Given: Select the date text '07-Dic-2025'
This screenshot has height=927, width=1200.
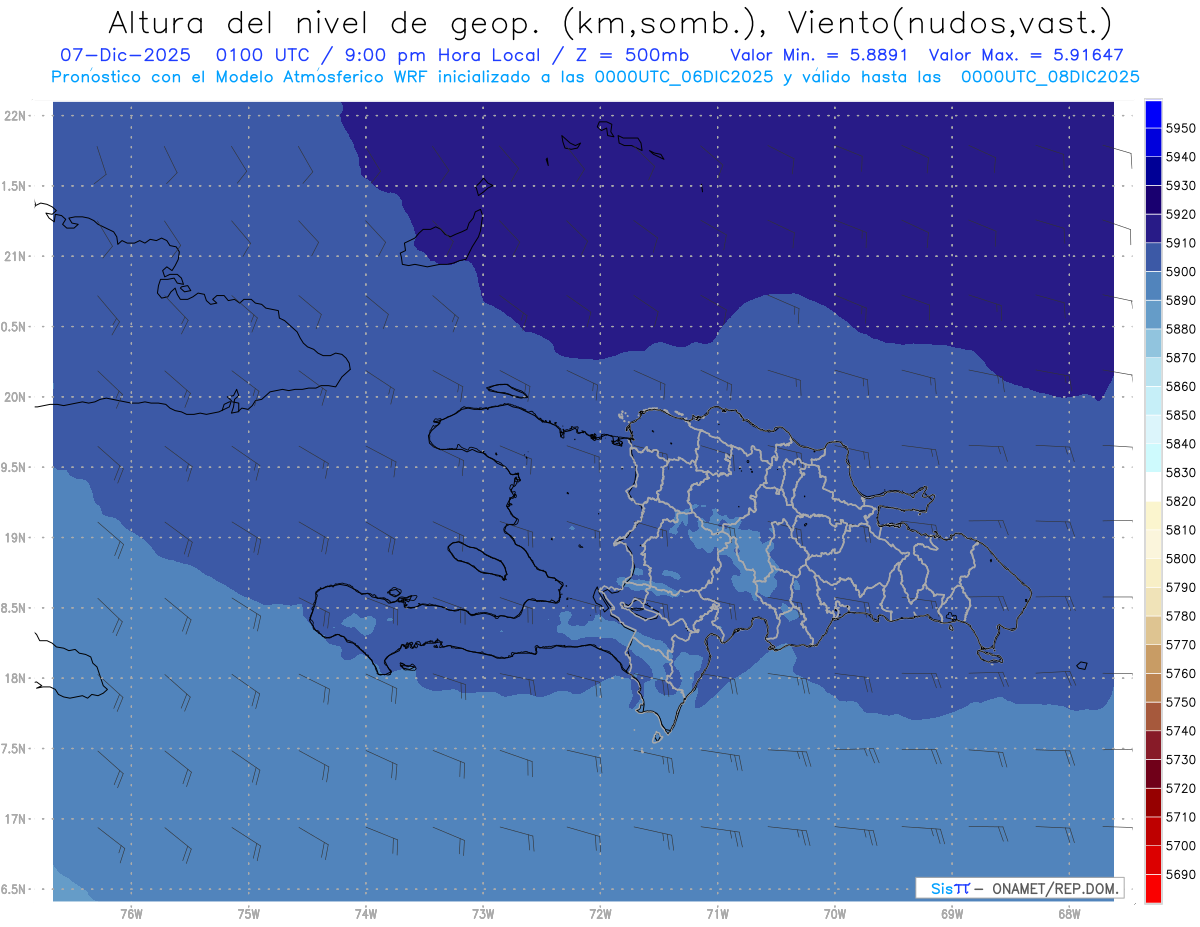Looking at the screenshot, I should (x=125, y=55).
